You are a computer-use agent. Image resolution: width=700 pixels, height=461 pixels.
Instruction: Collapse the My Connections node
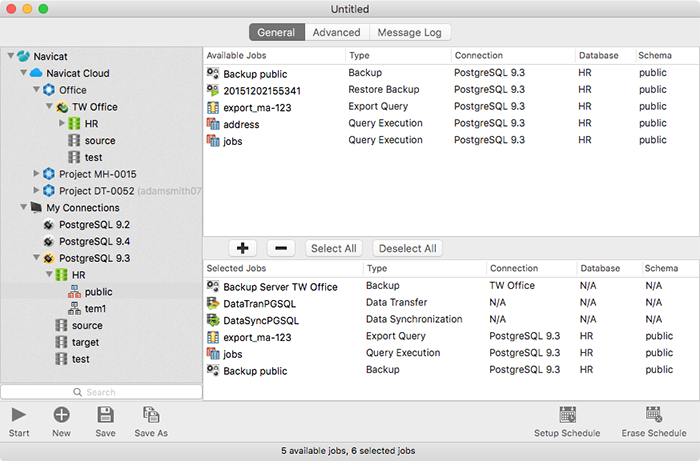point(24,207)
